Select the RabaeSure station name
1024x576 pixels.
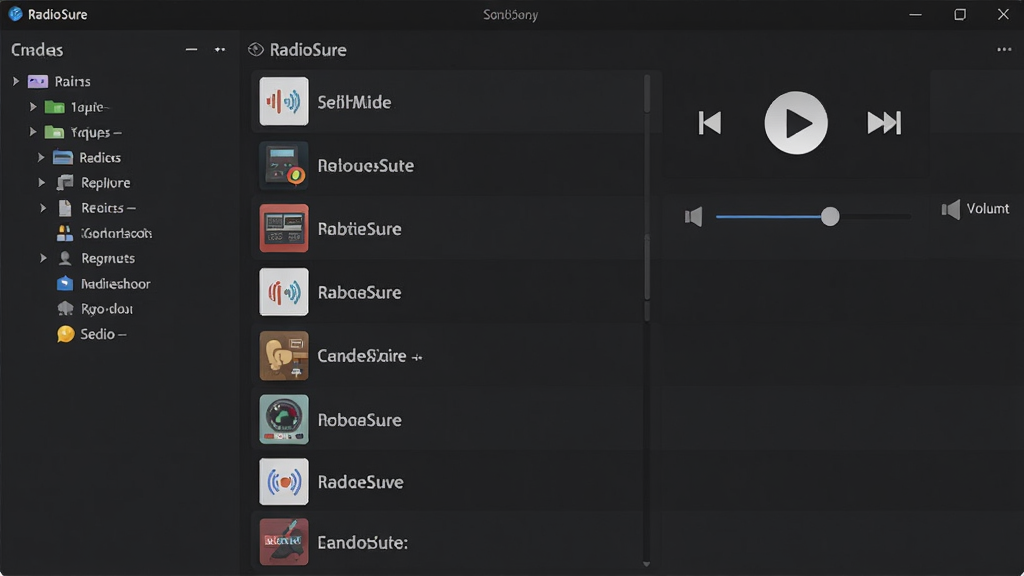pos(359,293)
